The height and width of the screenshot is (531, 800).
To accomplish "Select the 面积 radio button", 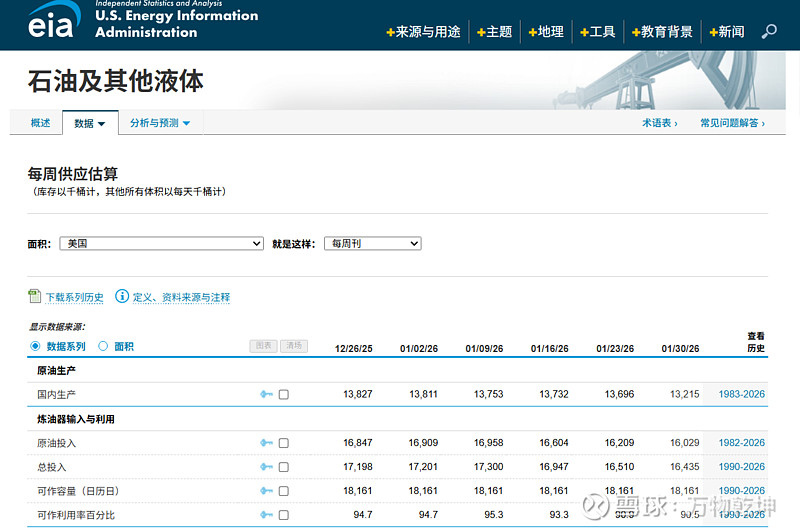I will coord(103,346).
